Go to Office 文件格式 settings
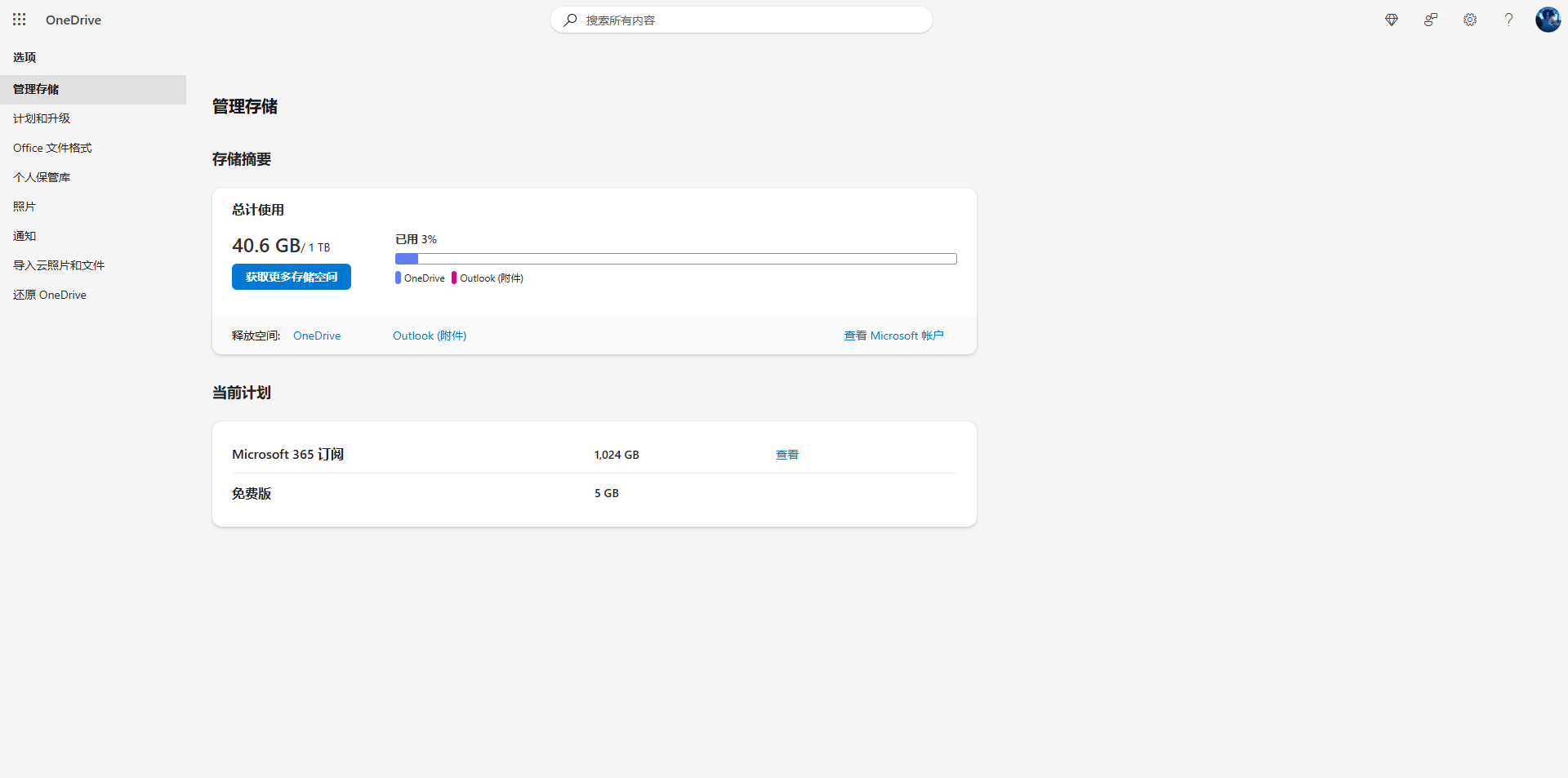This screenshot has width=1568, height=778. tap(52, 148)
